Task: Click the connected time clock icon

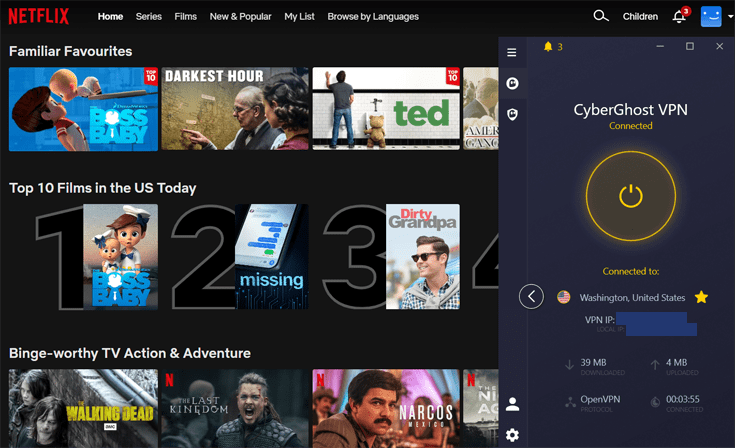Action: tap(655, 402)
